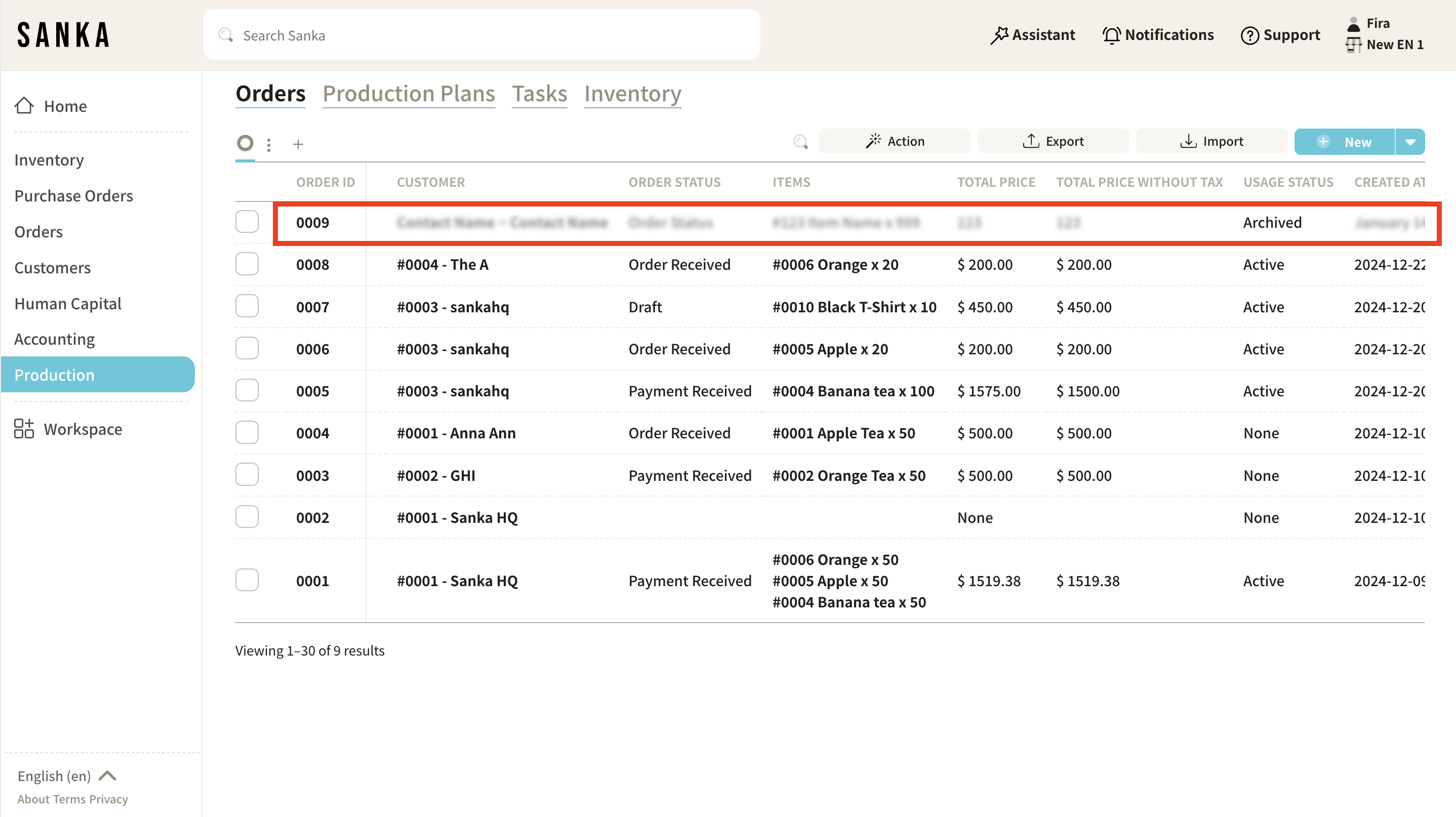Click into the Search Sanka field
Screen dimensions: 1456x817
[x=480, y=35]
